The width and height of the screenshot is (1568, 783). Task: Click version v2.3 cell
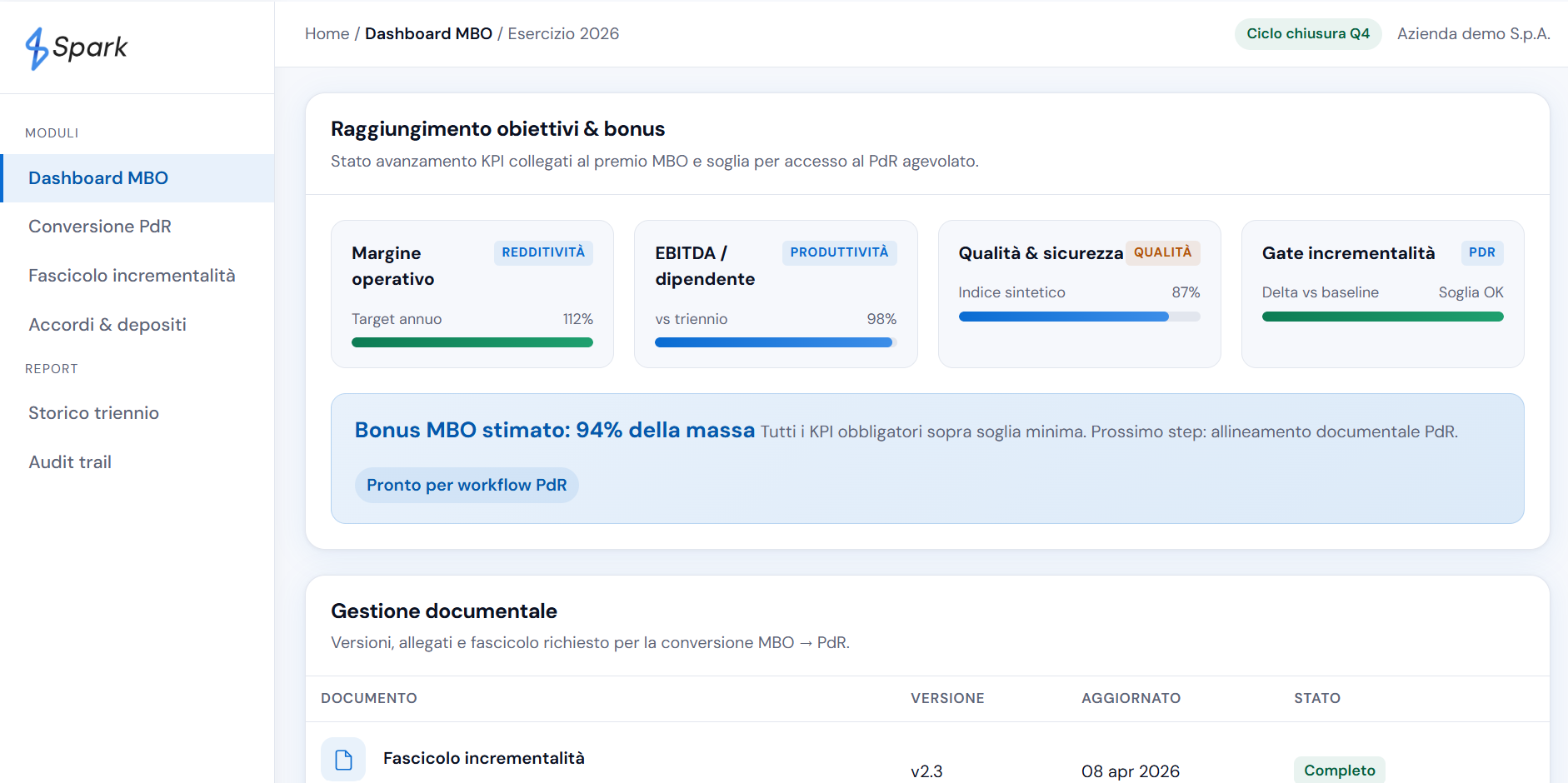pyautogui.click(x=926, y=771)
